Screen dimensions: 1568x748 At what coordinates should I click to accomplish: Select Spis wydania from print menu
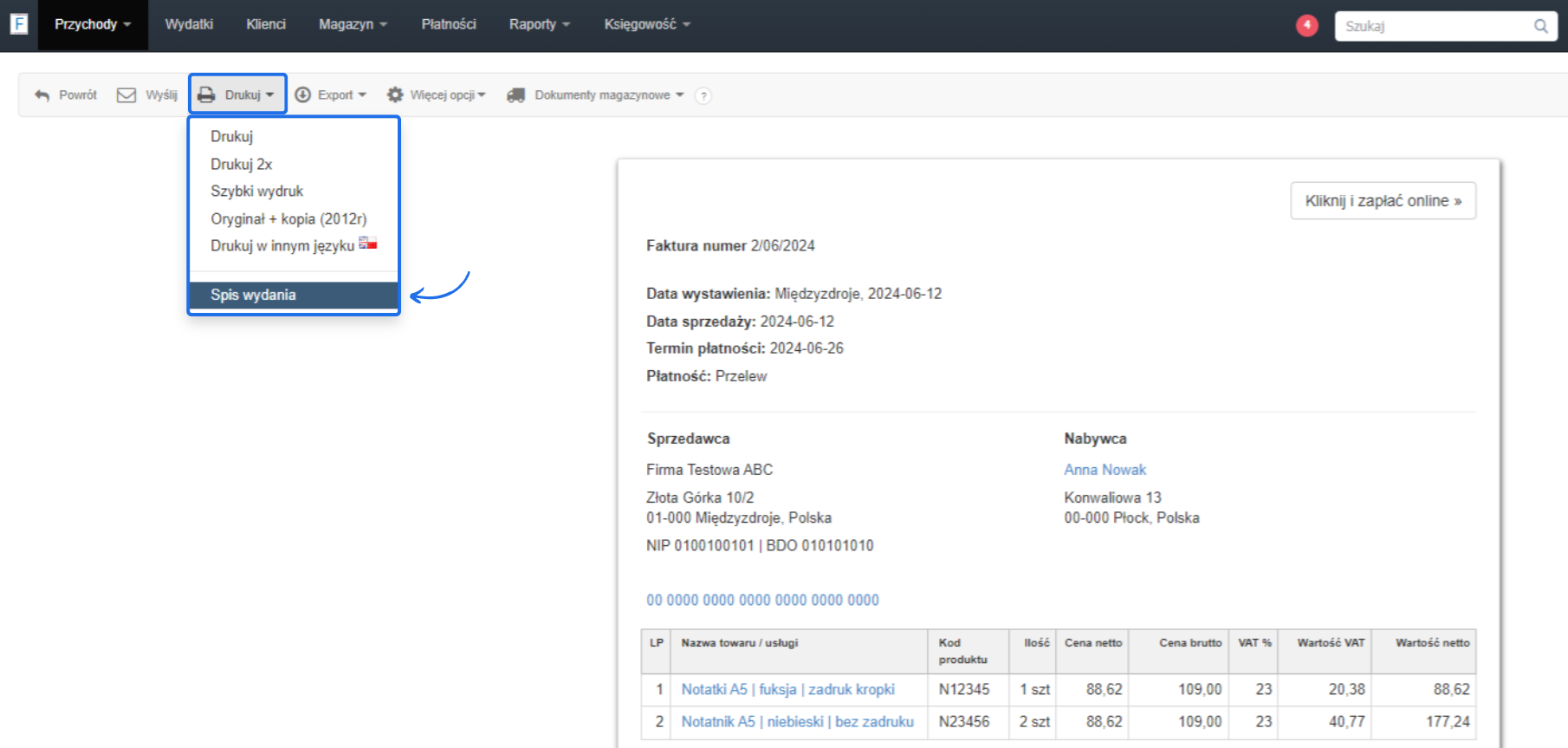pos(253,295)
